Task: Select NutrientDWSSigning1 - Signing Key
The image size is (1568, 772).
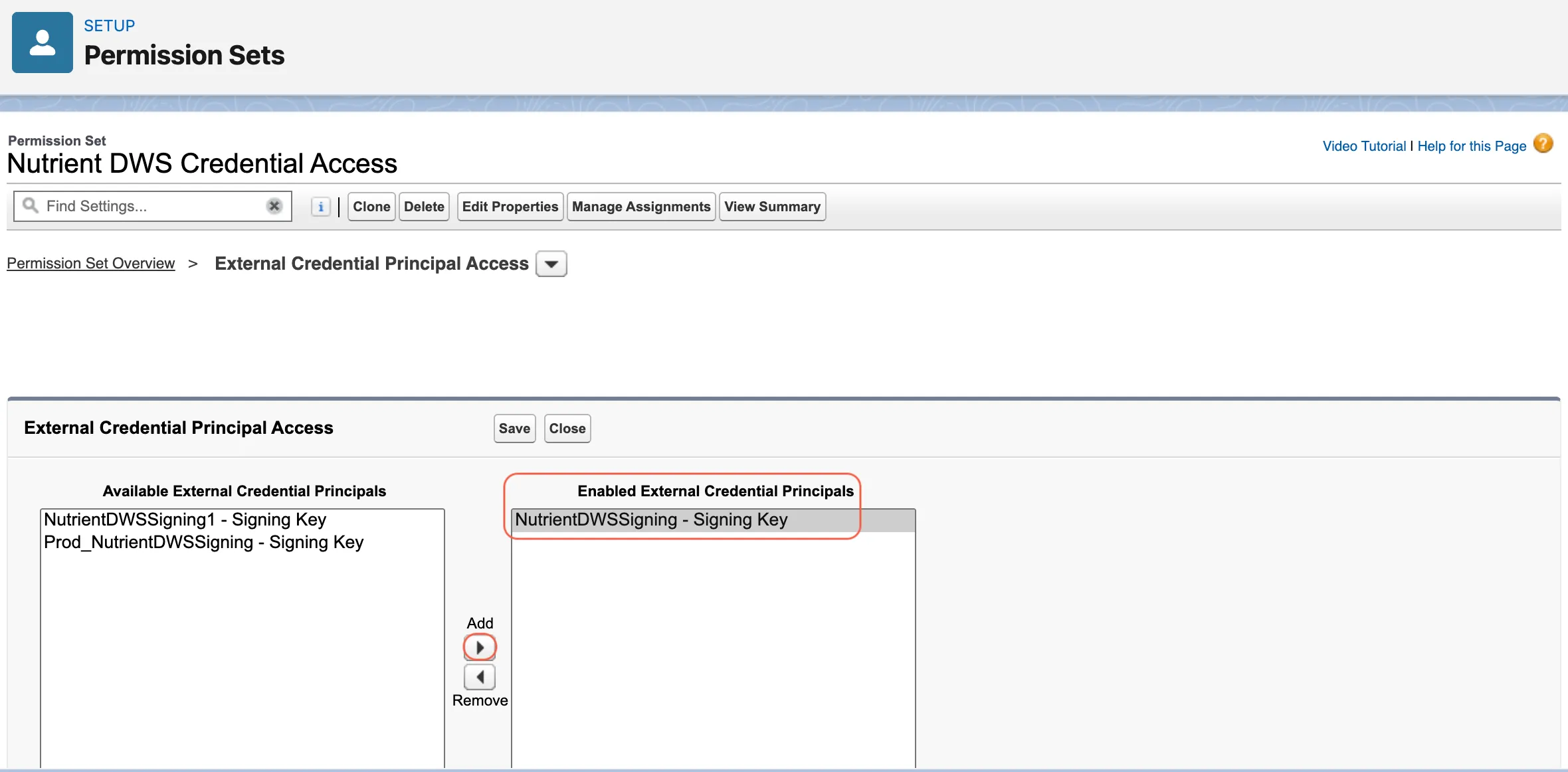Action: point(243,520)
